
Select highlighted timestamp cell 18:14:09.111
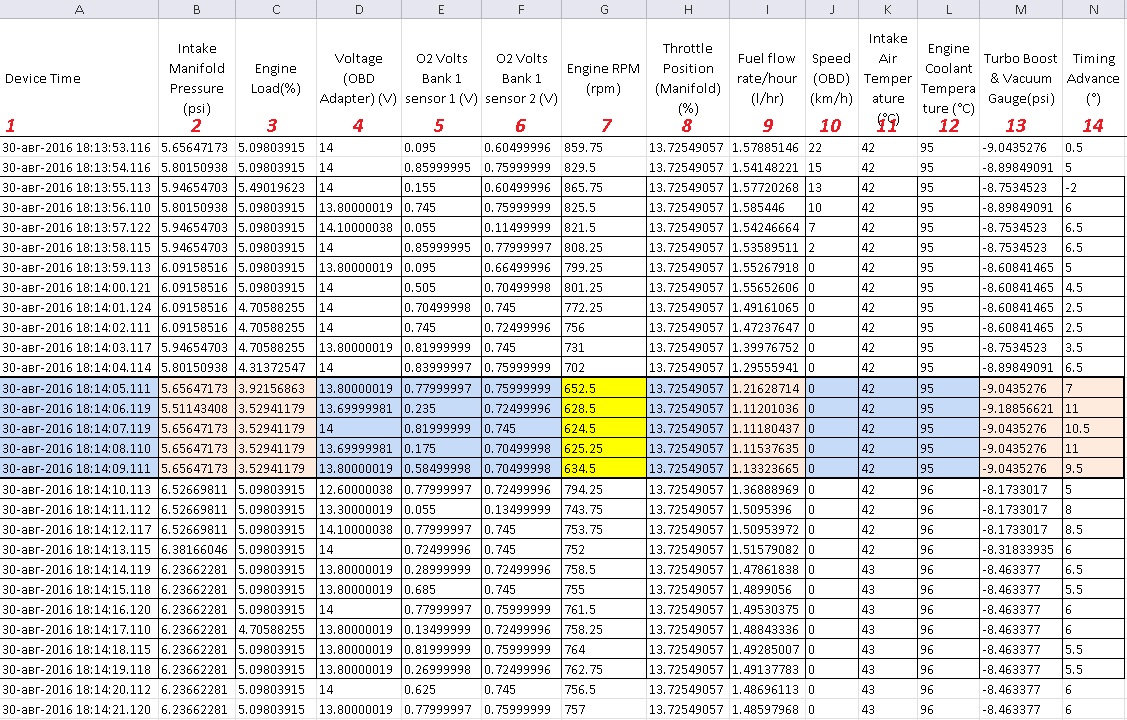pyautogui.click(x=79, y=468)
